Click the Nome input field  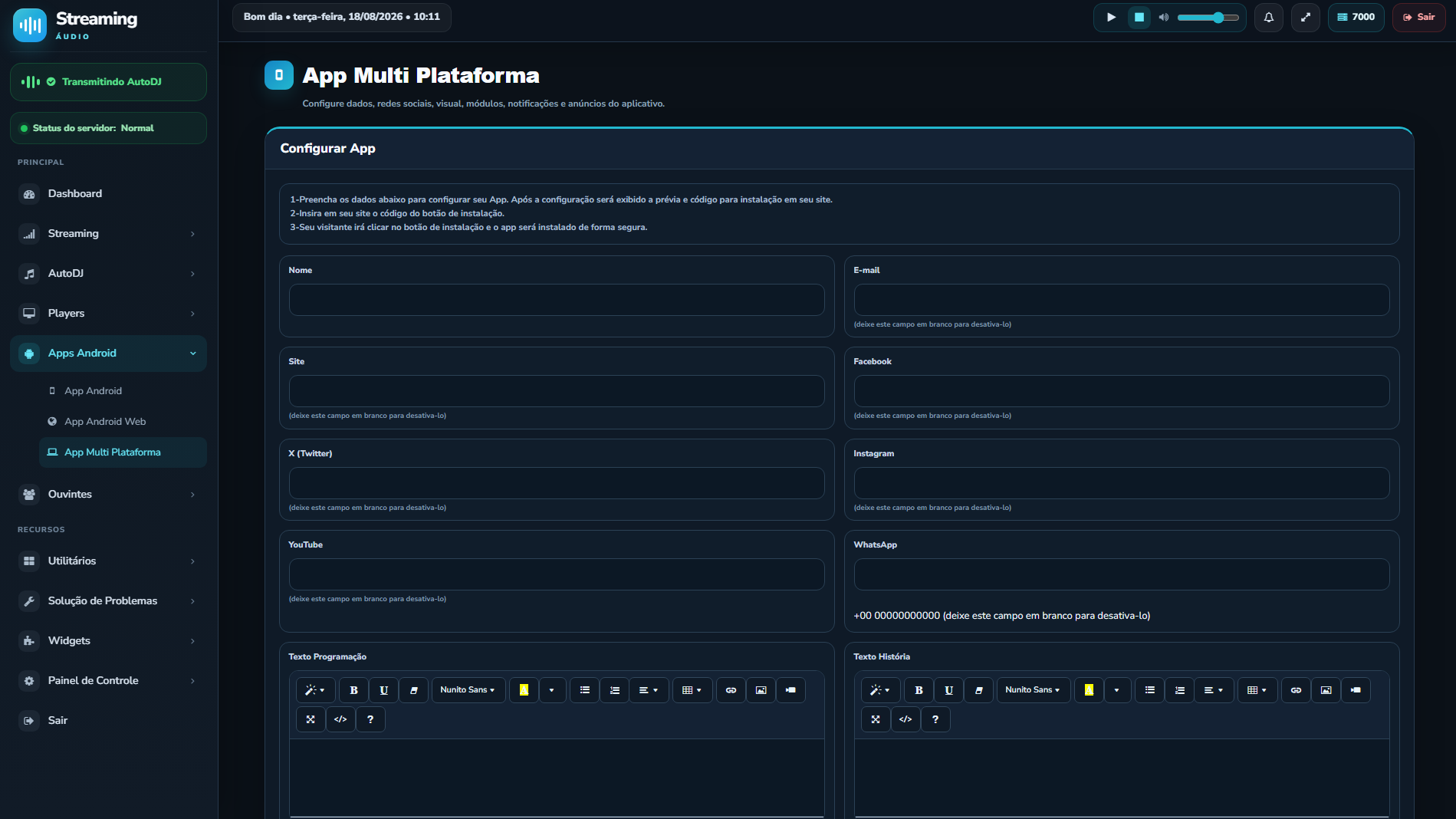[557, 300]
